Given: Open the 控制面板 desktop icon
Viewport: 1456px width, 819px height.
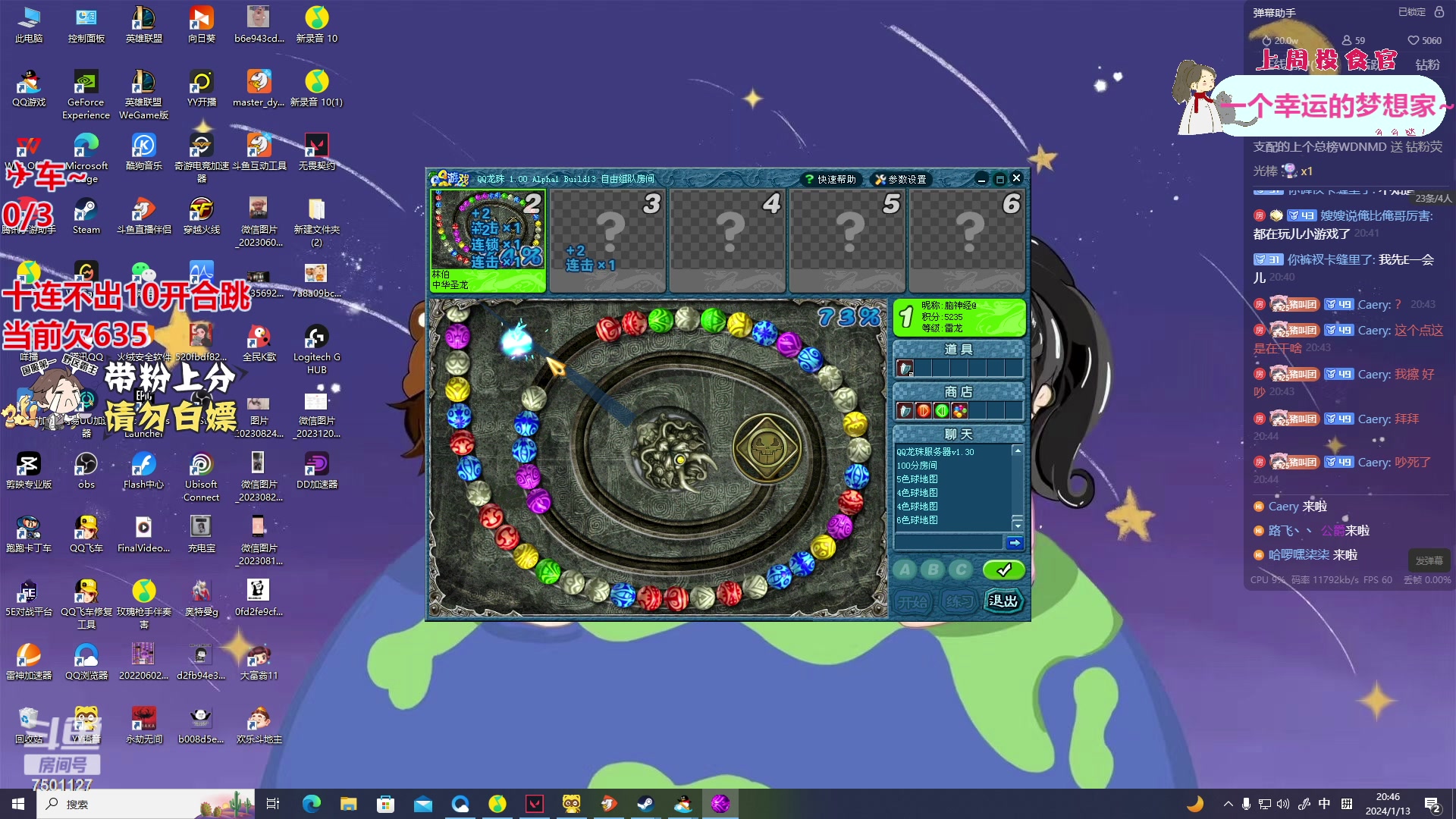Looking at the screenshot, I should (86, 24).
